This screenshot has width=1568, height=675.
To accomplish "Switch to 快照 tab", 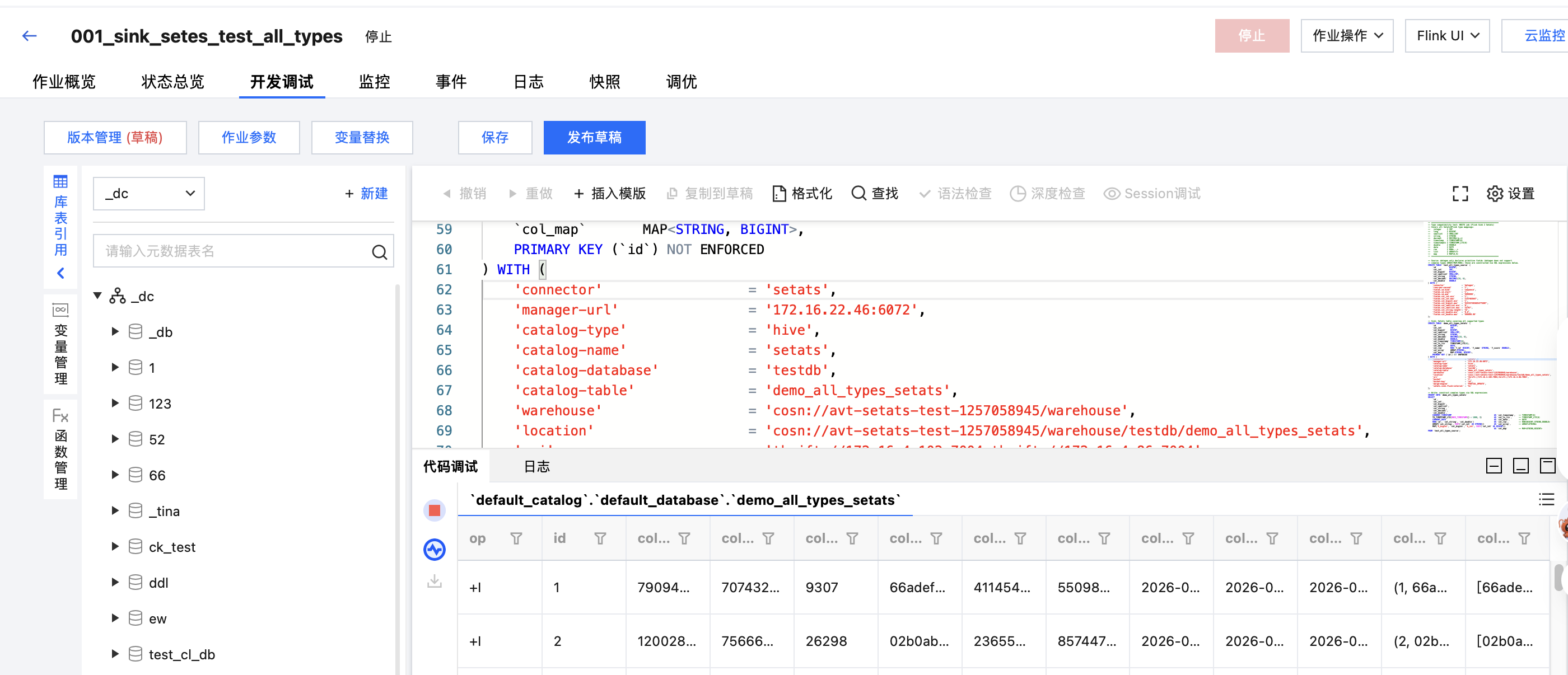I will pos(605,82).
